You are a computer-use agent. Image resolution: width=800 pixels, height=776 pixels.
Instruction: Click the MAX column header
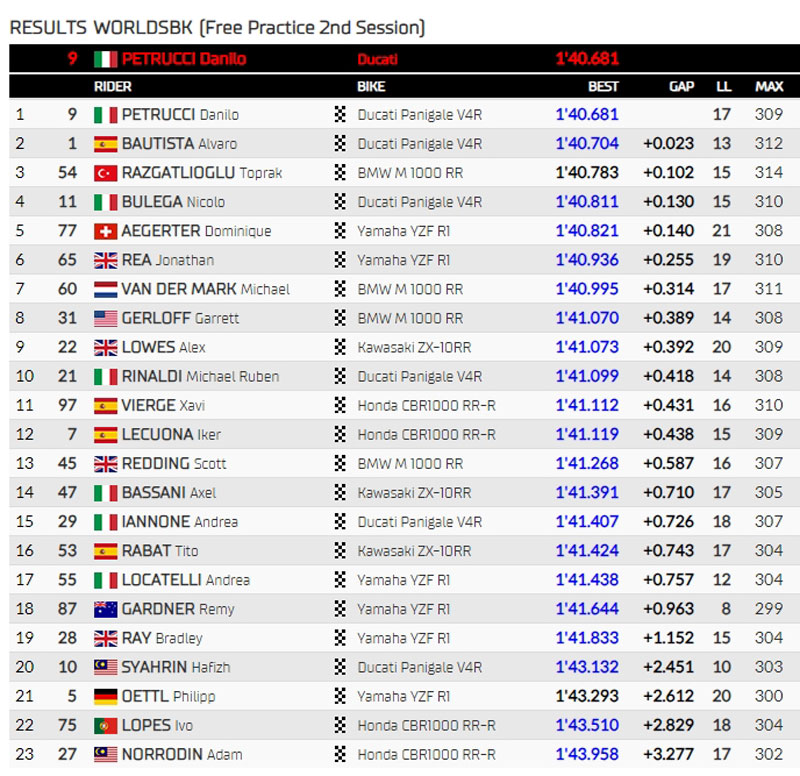[768, 87]
